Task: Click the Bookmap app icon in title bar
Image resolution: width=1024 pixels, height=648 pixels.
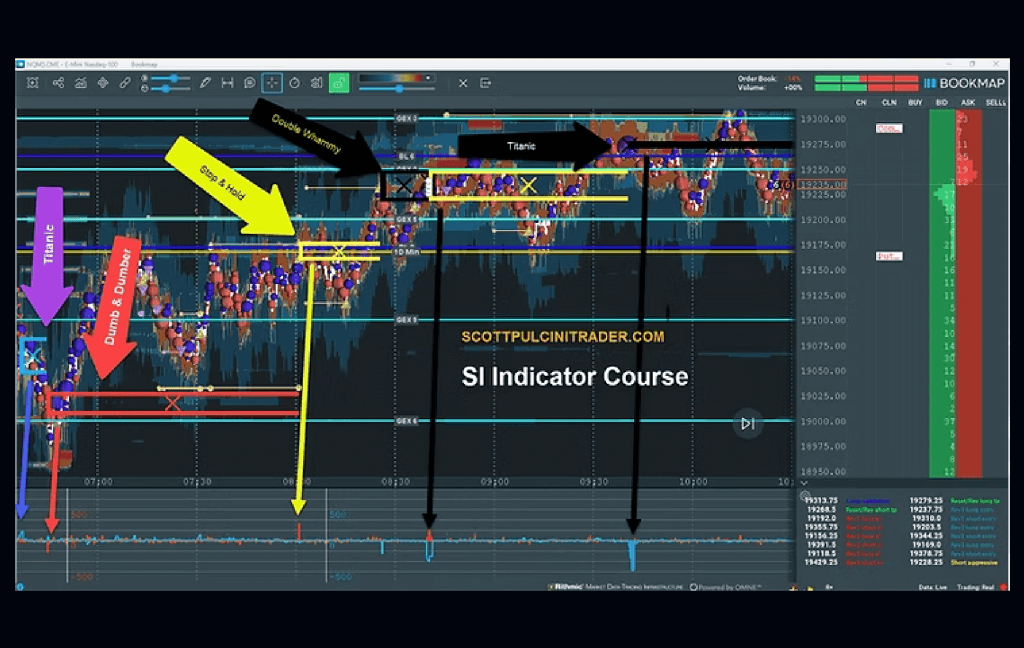Action: click(x=20, y=64)
